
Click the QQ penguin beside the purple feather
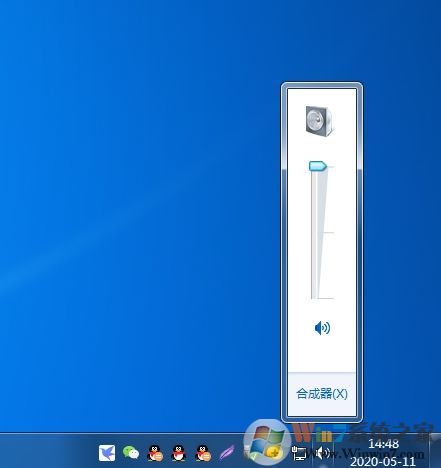click(x=203, y=453)
